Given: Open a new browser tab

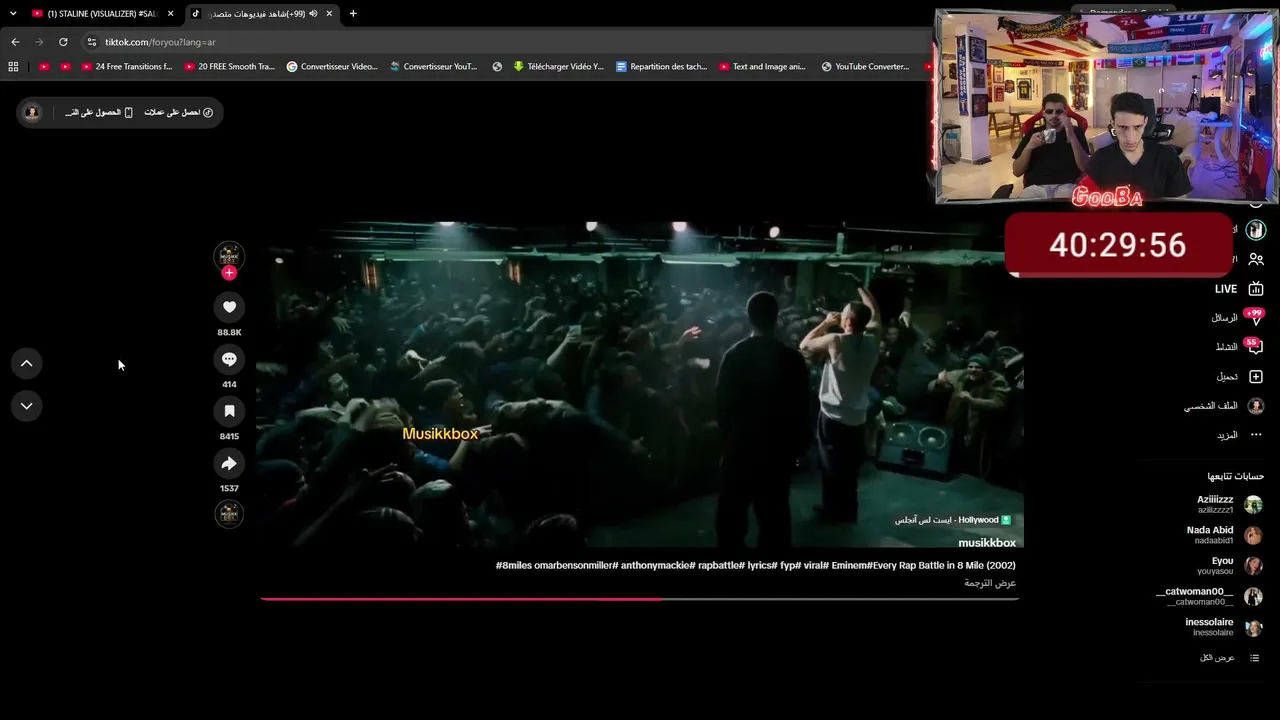Looking at the screenshot, I should coord(353,14).
